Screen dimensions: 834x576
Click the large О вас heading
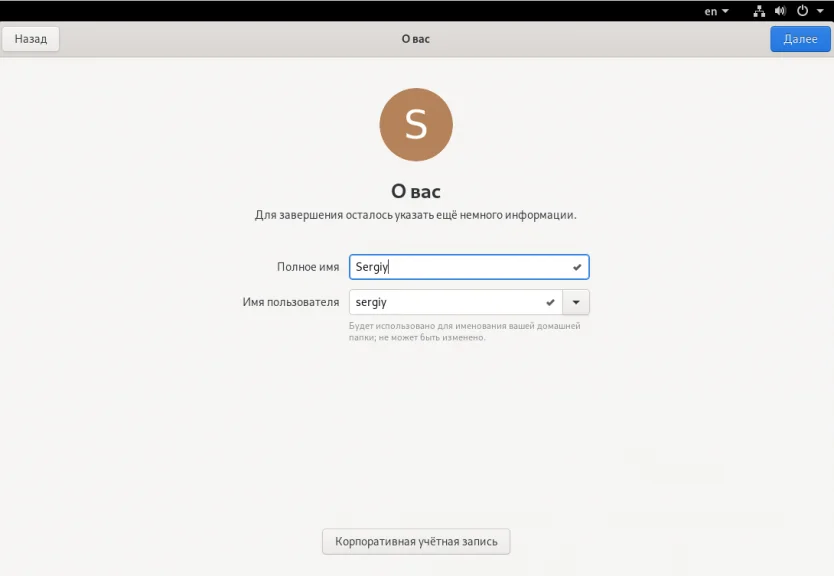click(416, 191)
